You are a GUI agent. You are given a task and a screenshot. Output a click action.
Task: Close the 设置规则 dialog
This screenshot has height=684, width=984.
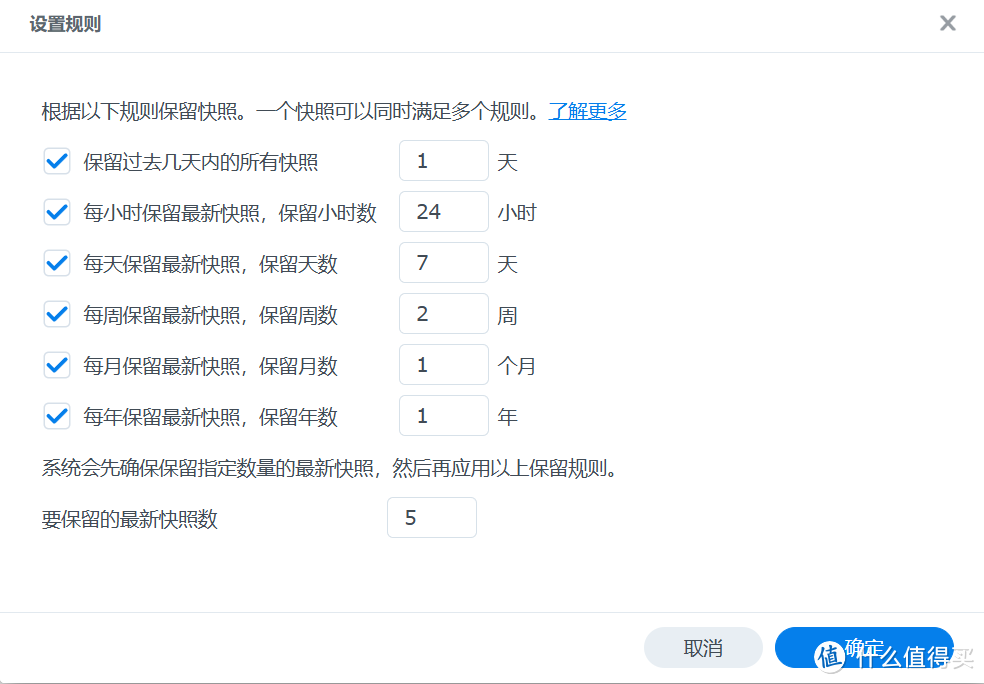[x=947, y=23]
